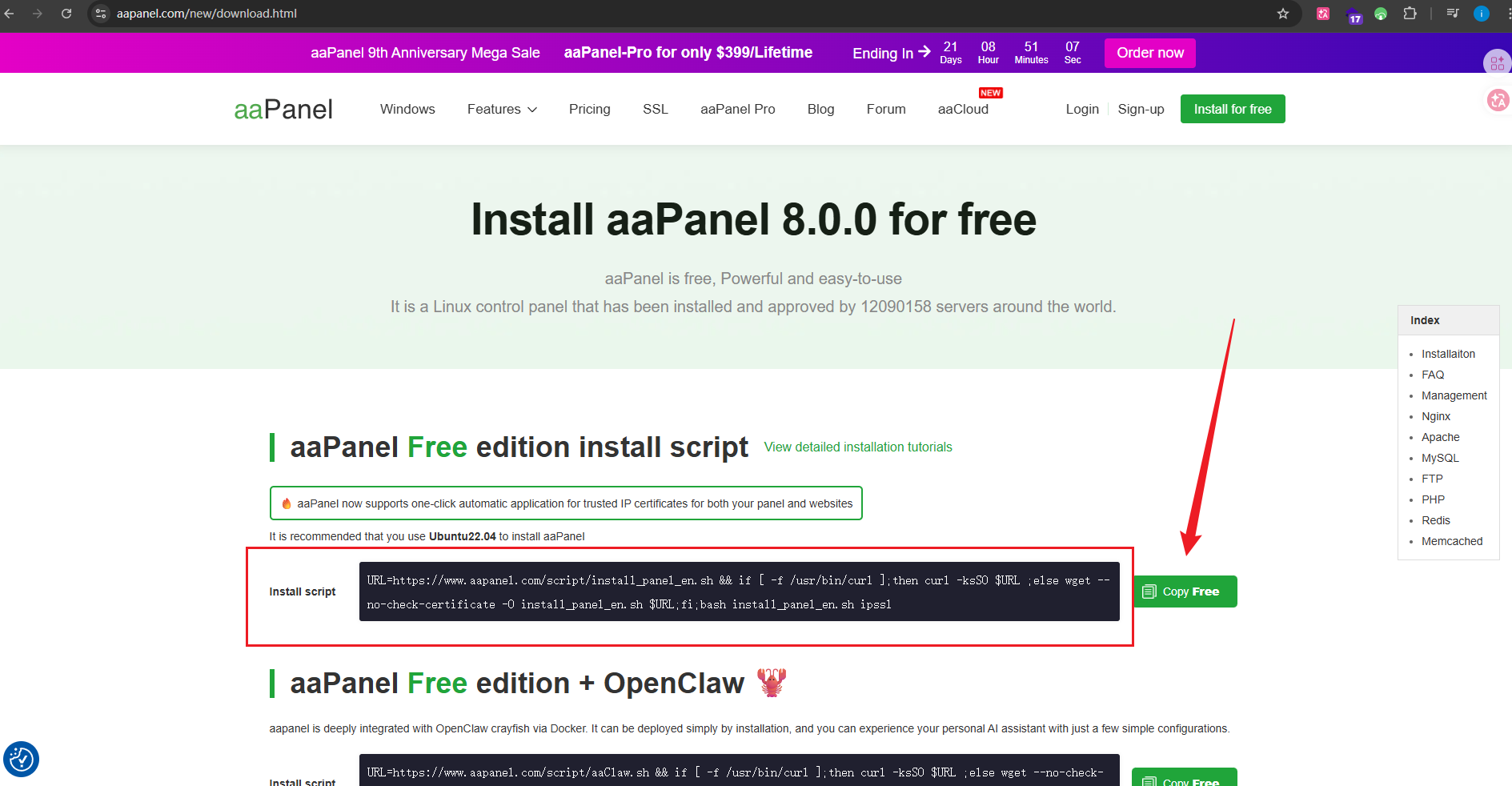Bookmark this page with the star icon
Viewport: 1512px width, 786px height.
(1283, 14)
